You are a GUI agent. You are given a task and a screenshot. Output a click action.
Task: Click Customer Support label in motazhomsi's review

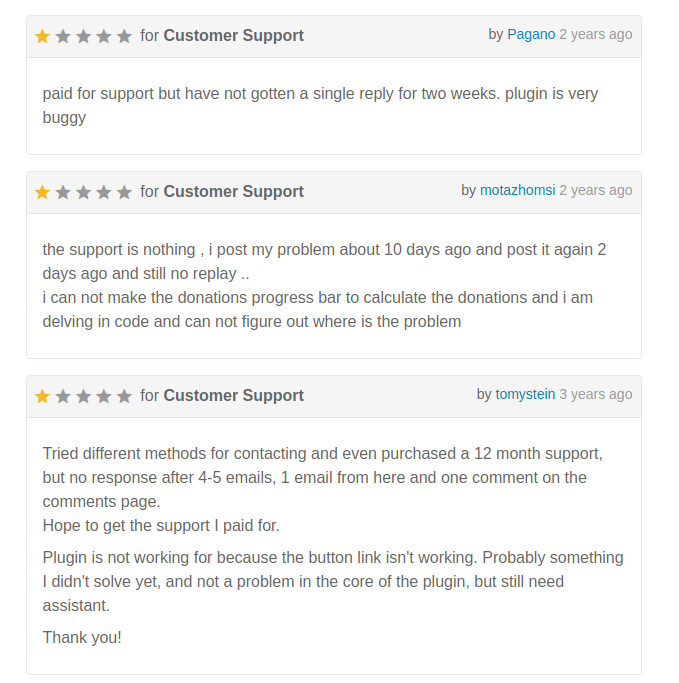click(233, 192)
